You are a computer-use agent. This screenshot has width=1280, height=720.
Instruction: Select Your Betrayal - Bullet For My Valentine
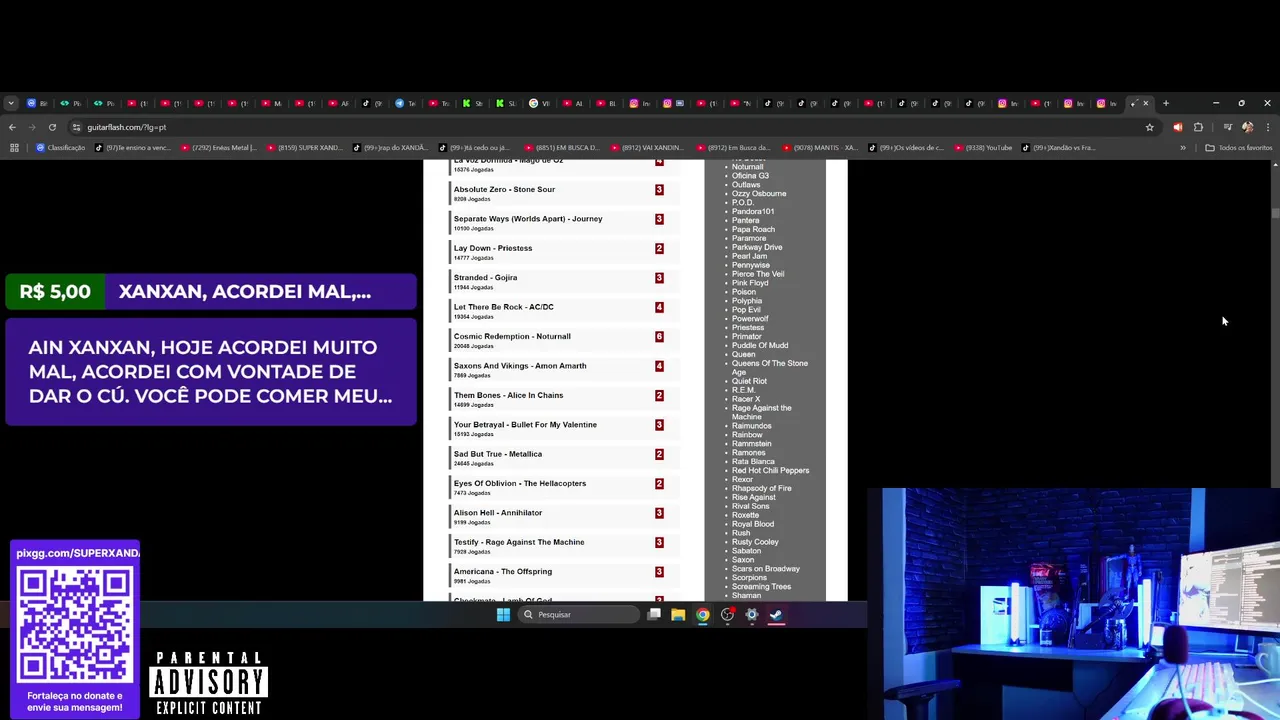point(525,424)
